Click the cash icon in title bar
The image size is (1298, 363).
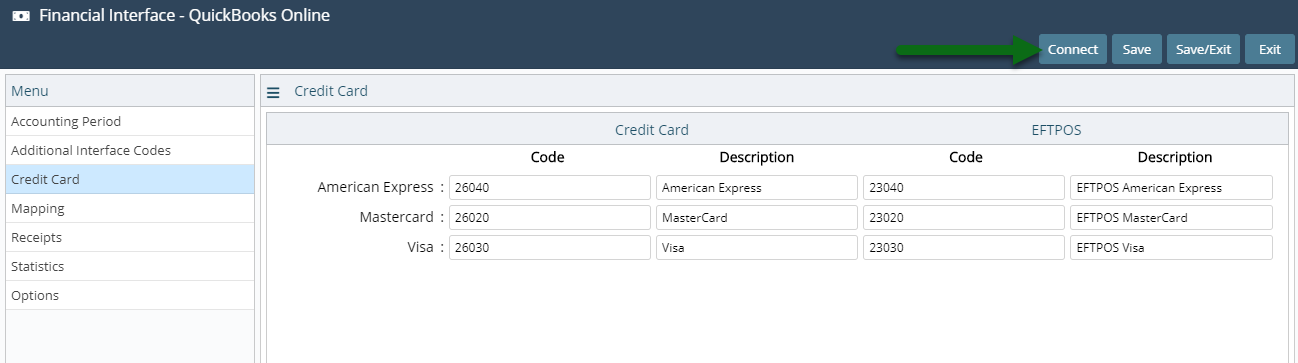coord(20,16)
